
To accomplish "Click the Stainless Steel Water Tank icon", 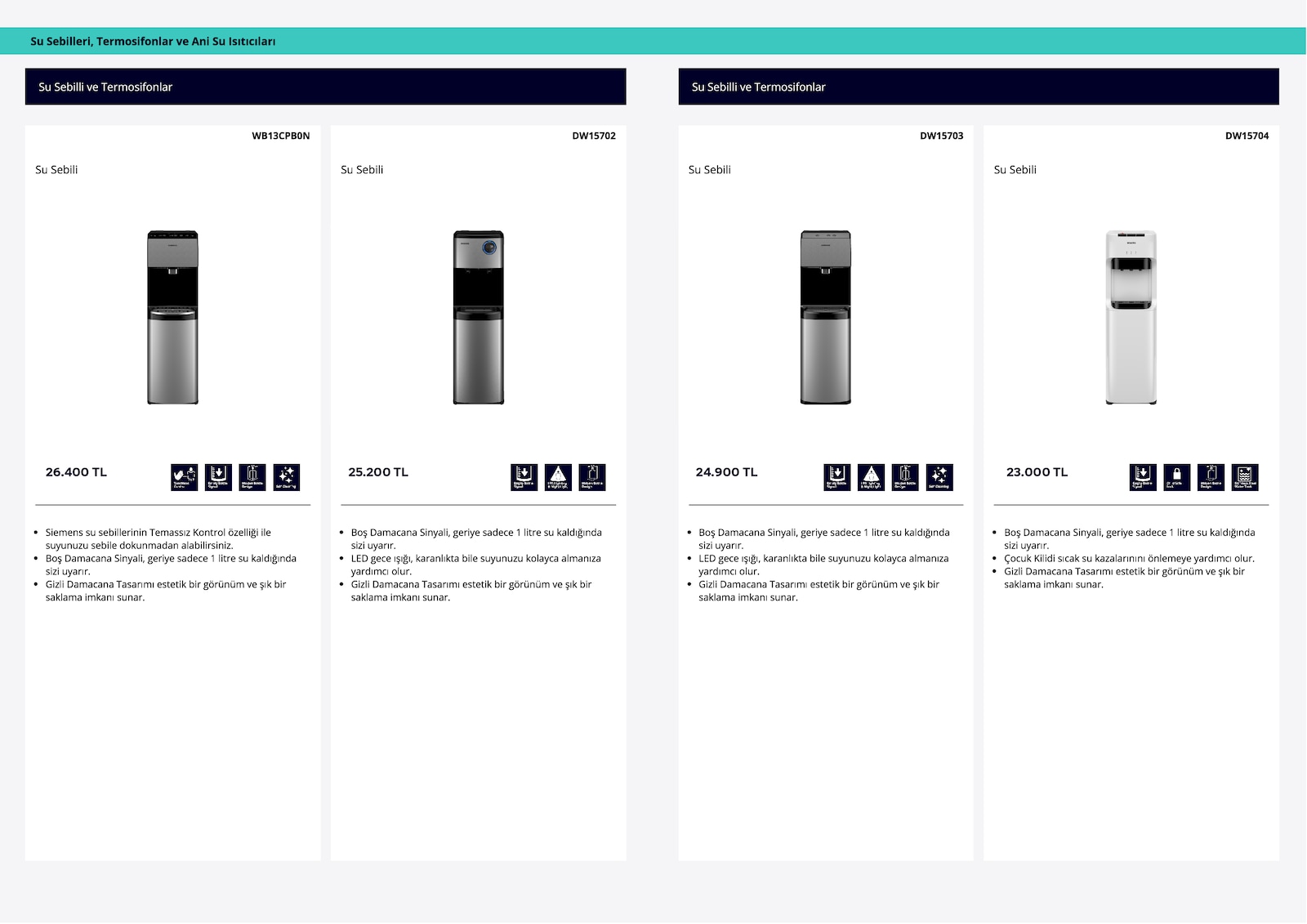I will click(1245, 477).
